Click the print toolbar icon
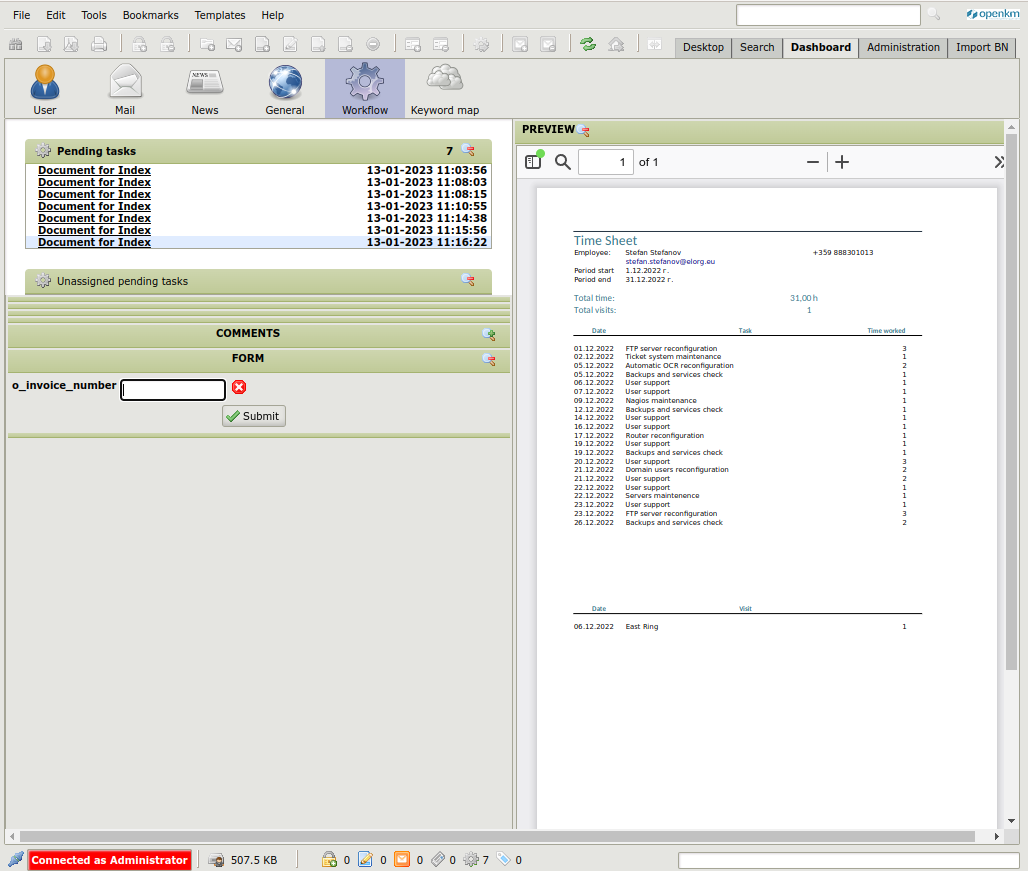The width and height of the screenshot is (1028, 871). coord(98,44)
